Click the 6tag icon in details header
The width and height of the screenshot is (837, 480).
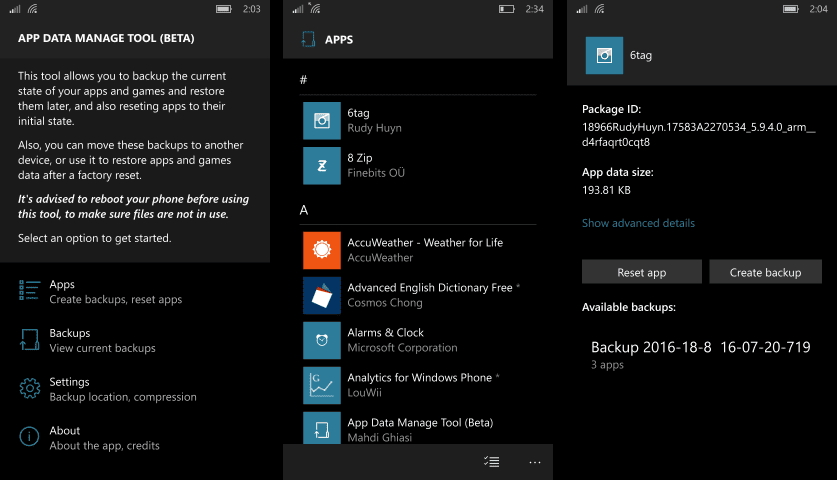click(x=604, y=55)
